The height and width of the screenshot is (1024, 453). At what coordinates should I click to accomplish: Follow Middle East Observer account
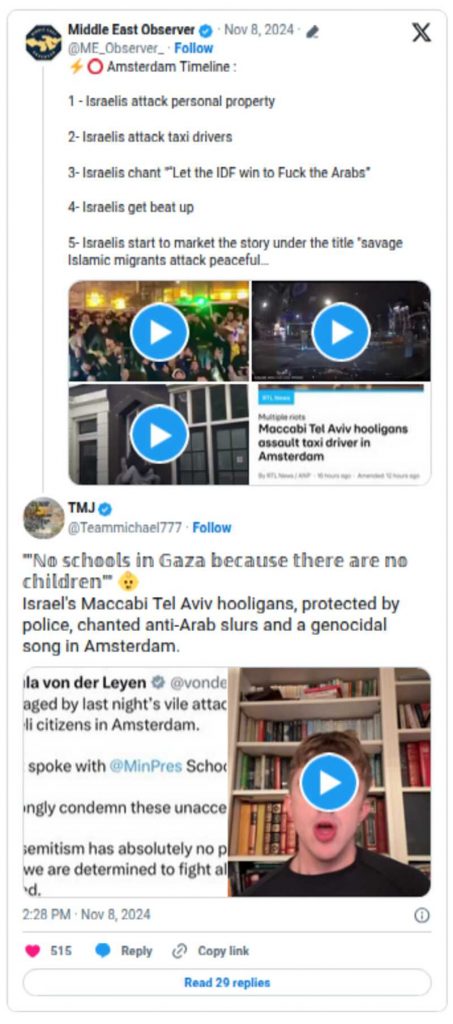[x=193, y=48]
